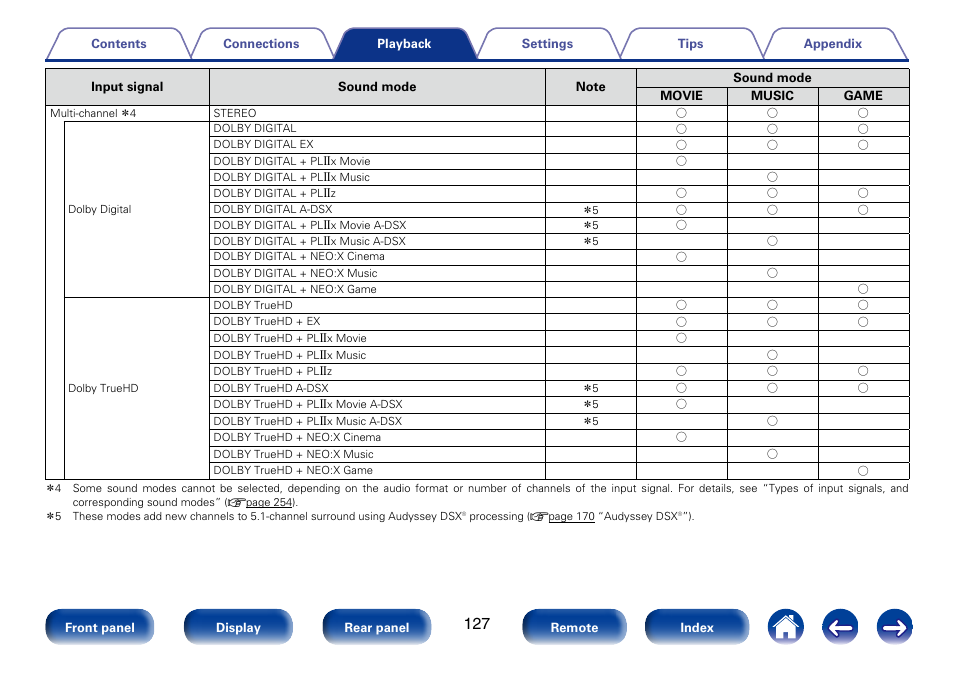Go to the home page icon

point(785,627)
